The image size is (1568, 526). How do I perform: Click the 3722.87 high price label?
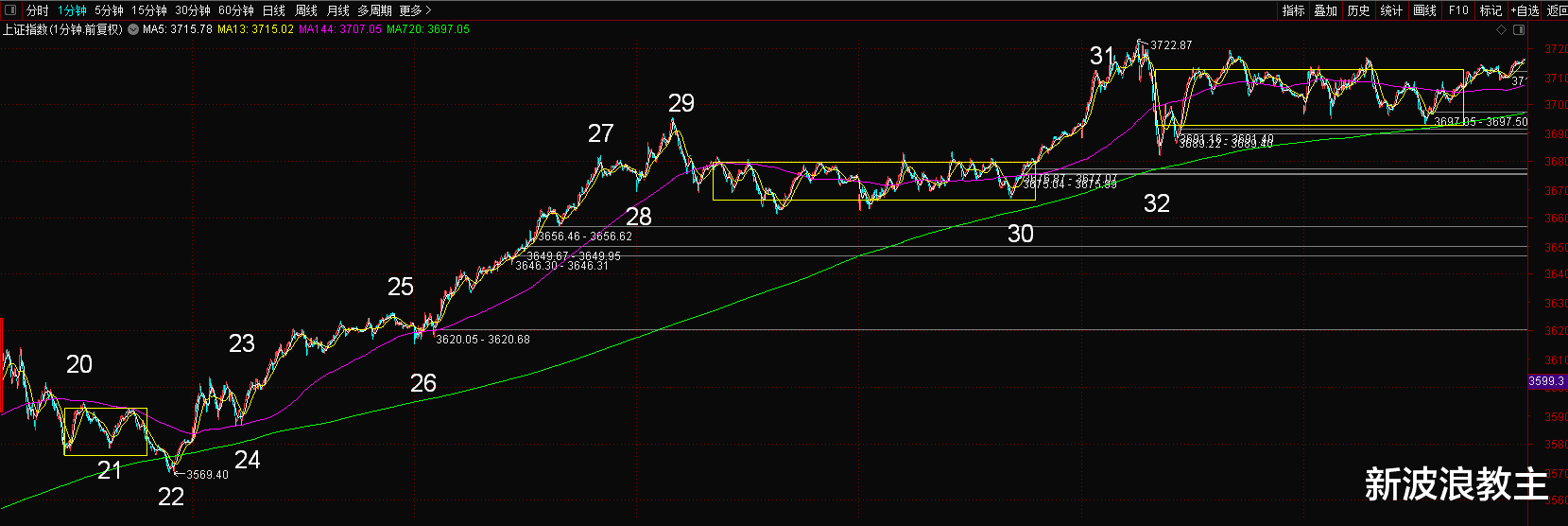tap(1171, 45)
